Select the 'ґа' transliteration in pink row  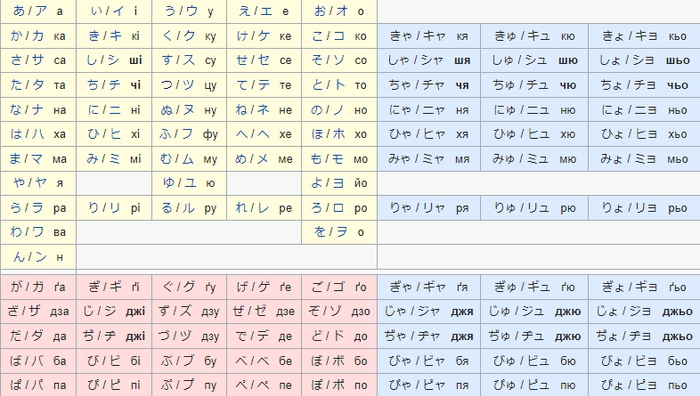(x=60, y=287)
